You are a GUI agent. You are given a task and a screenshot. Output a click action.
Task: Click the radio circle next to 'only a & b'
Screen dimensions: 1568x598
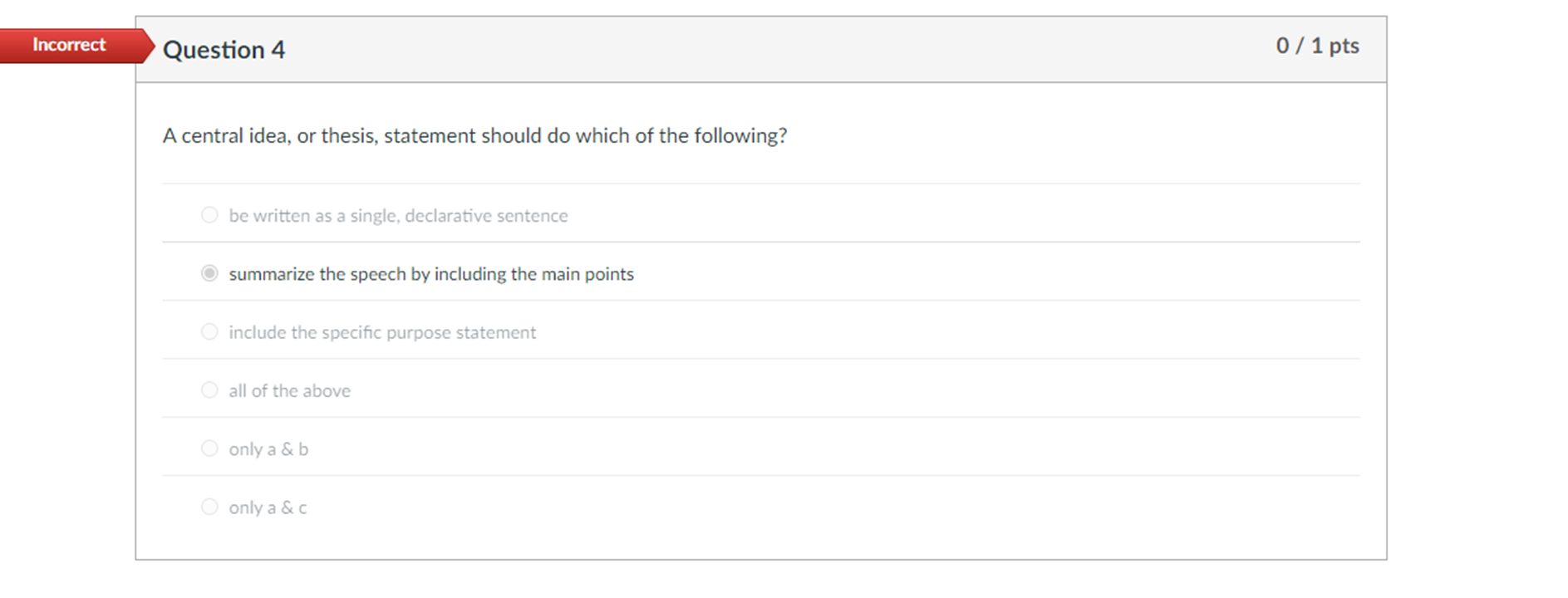point(209,447)
